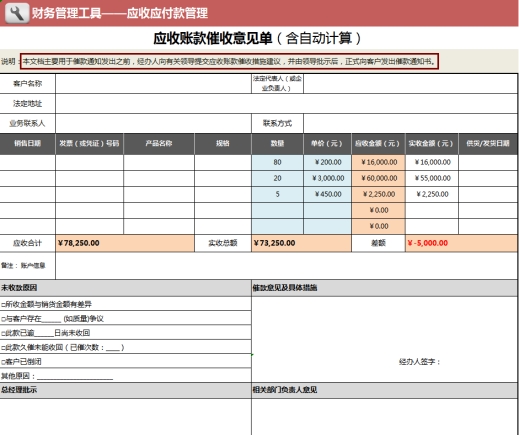
Task: Select the 联系方式 input cell
Action: (410, 123)
